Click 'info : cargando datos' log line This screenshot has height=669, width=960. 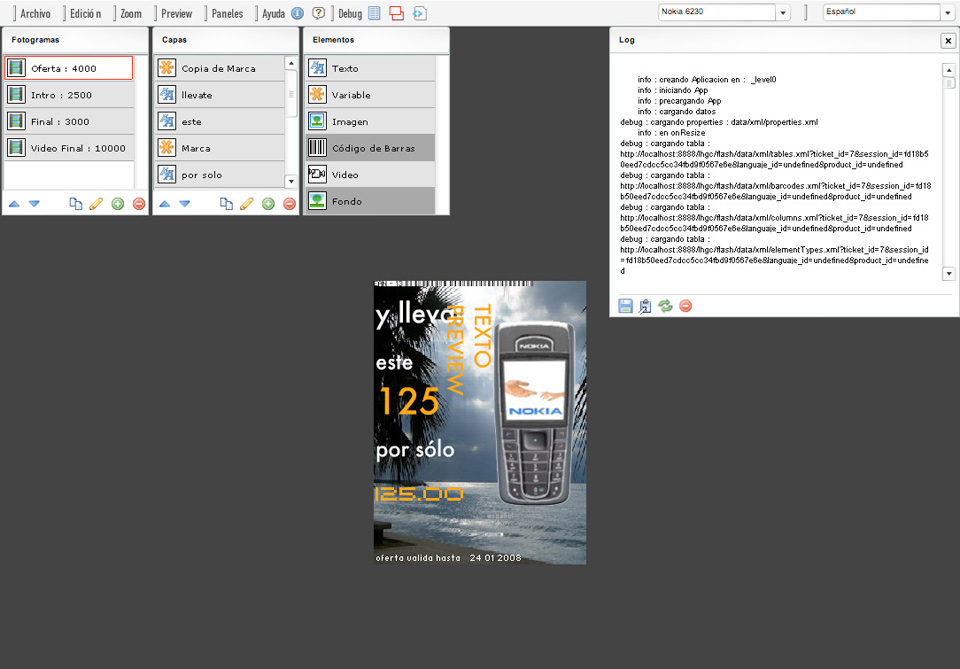coord(677,111)
